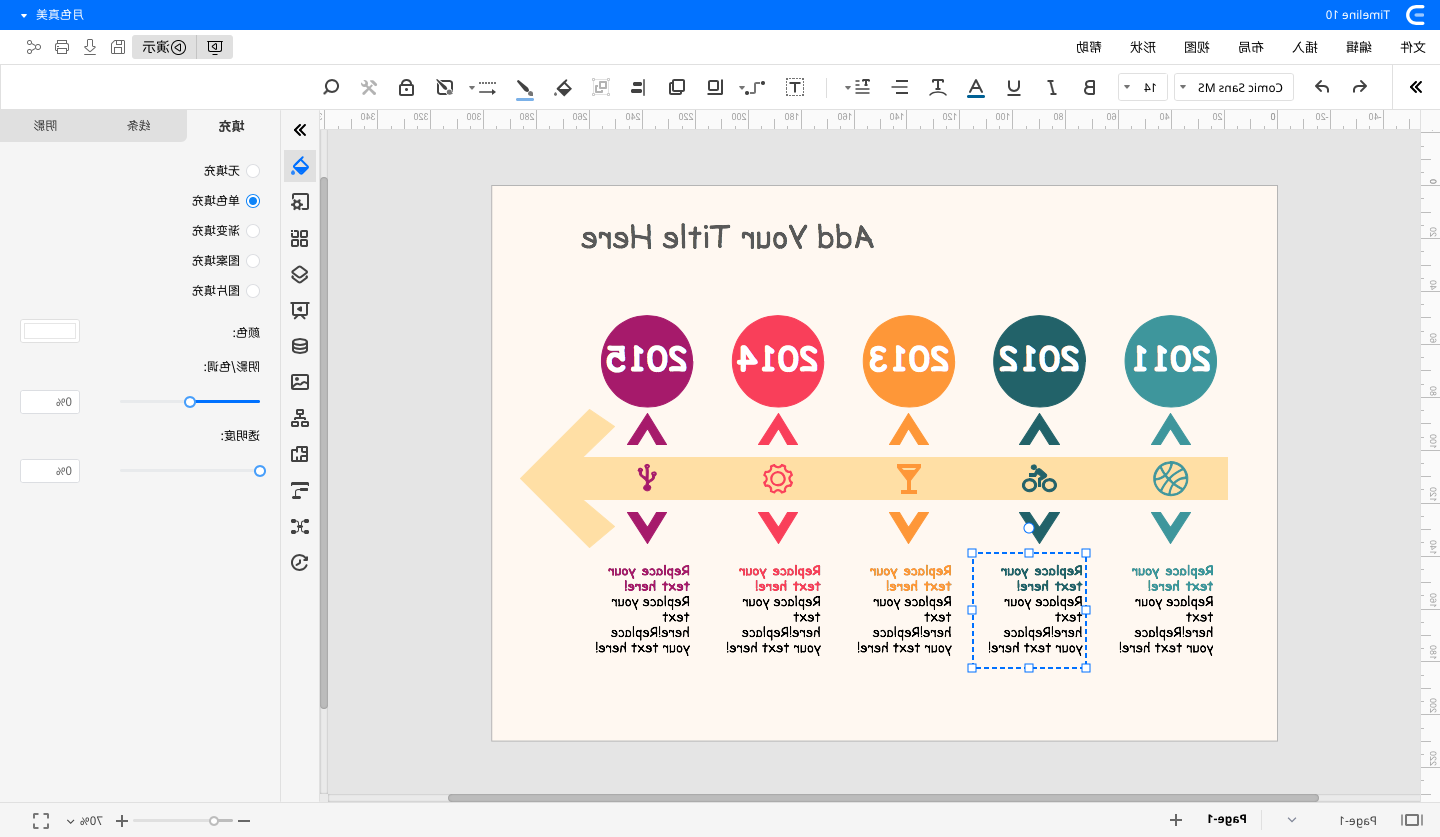The image size is (1440, 837).
Task: Click the align objects icon in toolbar
Action: (638, 87)
